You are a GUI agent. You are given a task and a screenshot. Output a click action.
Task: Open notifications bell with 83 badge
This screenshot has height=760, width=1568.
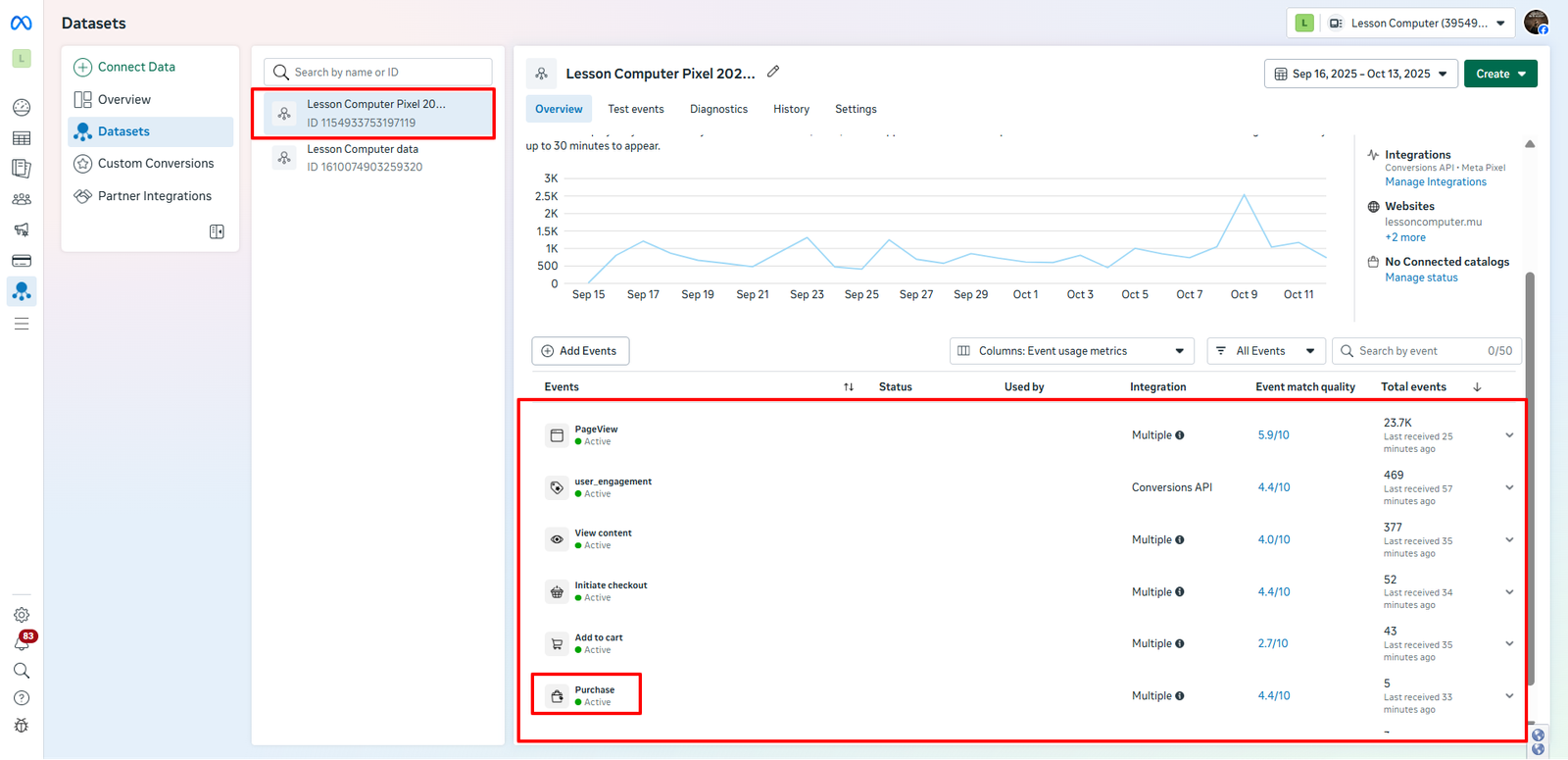tap(22, 642)
